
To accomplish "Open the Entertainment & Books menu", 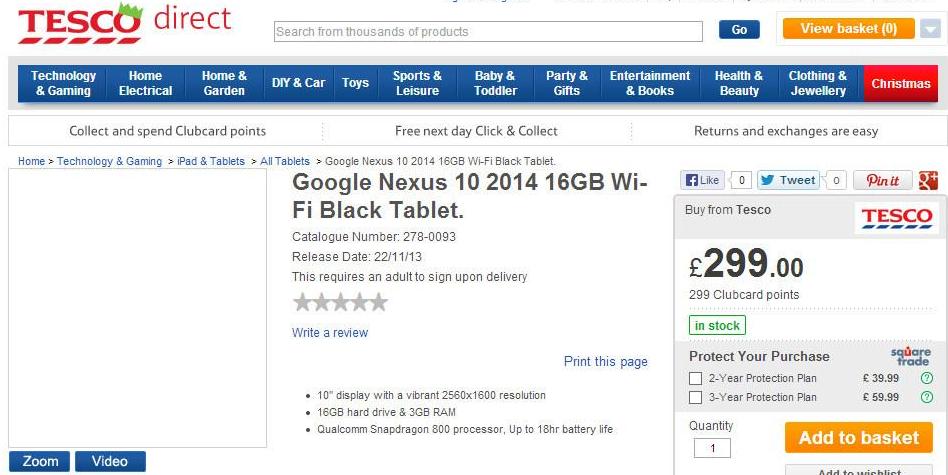I will (650, 83).
